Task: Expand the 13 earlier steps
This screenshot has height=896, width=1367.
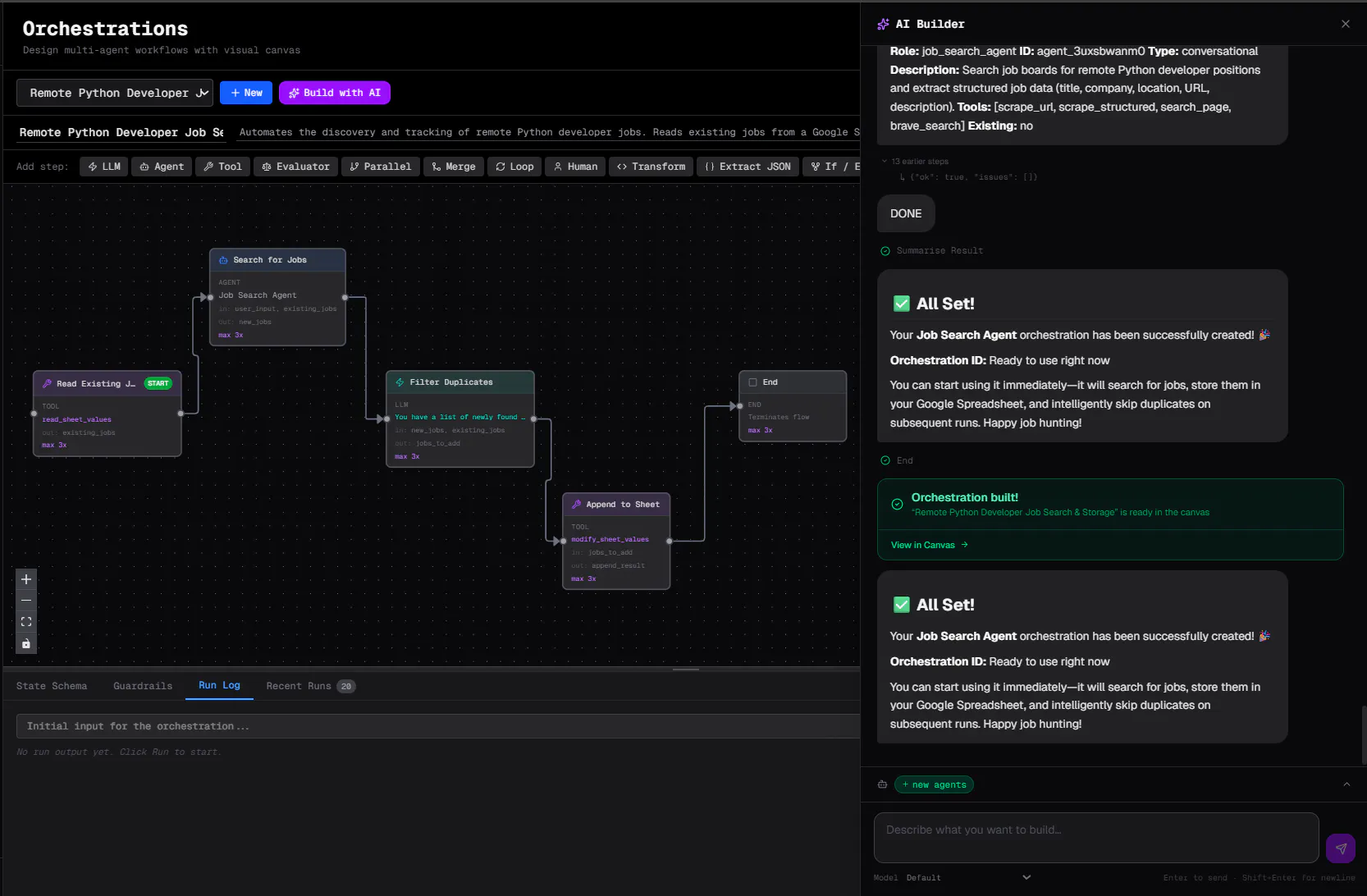Action: 916,162
